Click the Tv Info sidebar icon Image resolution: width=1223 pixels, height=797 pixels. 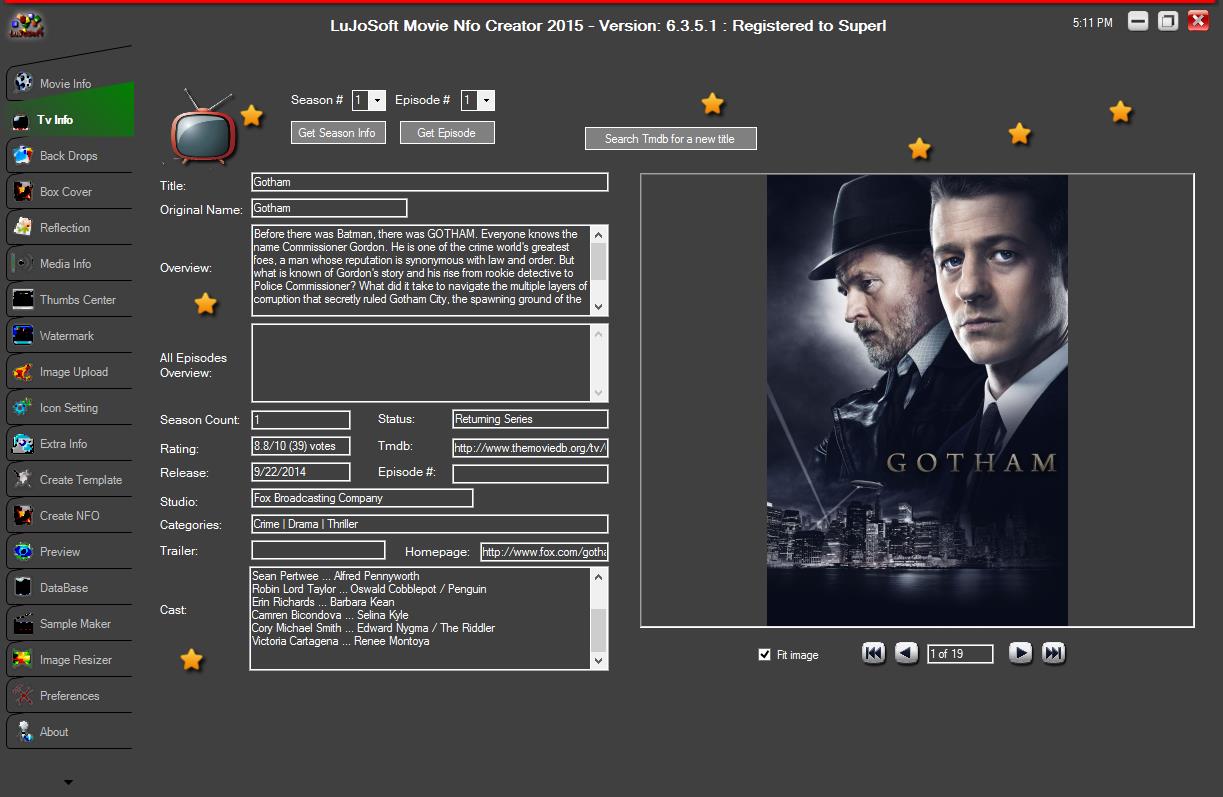pyautogui.click(x=22, y=120)
